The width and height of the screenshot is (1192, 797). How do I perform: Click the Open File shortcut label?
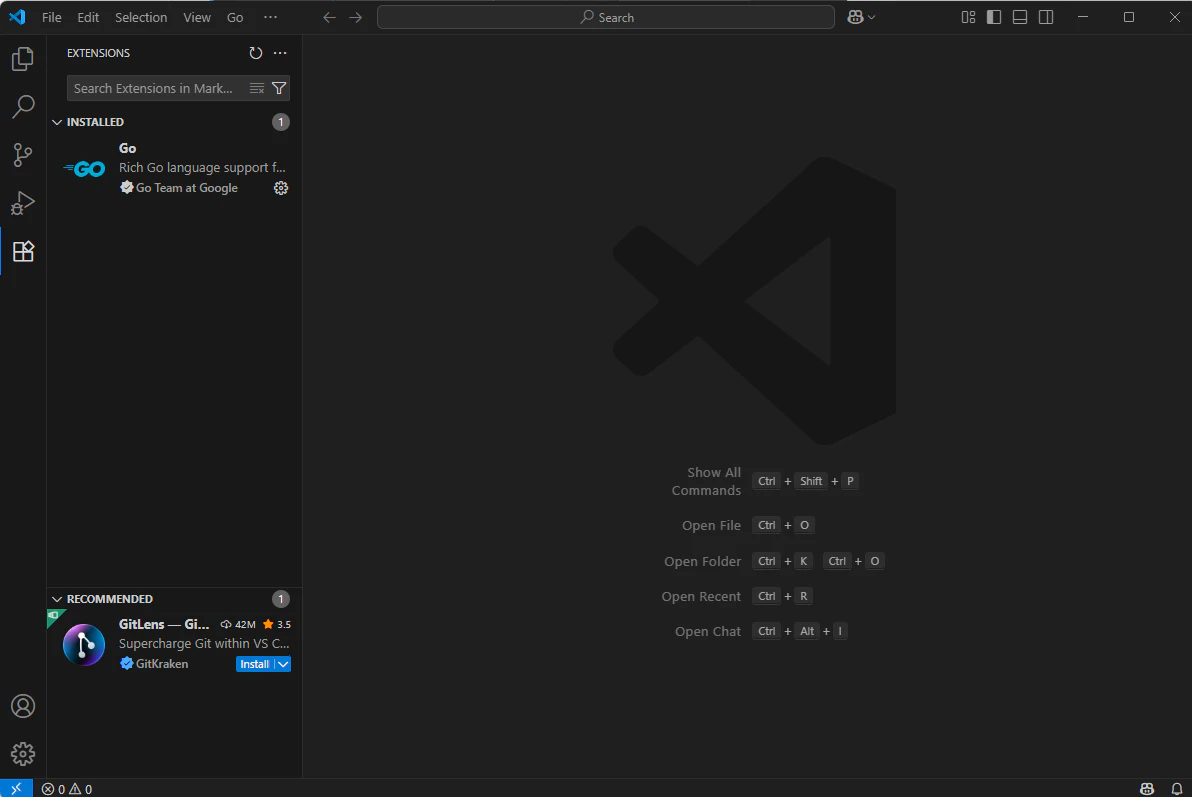click(x=712, y=526)
